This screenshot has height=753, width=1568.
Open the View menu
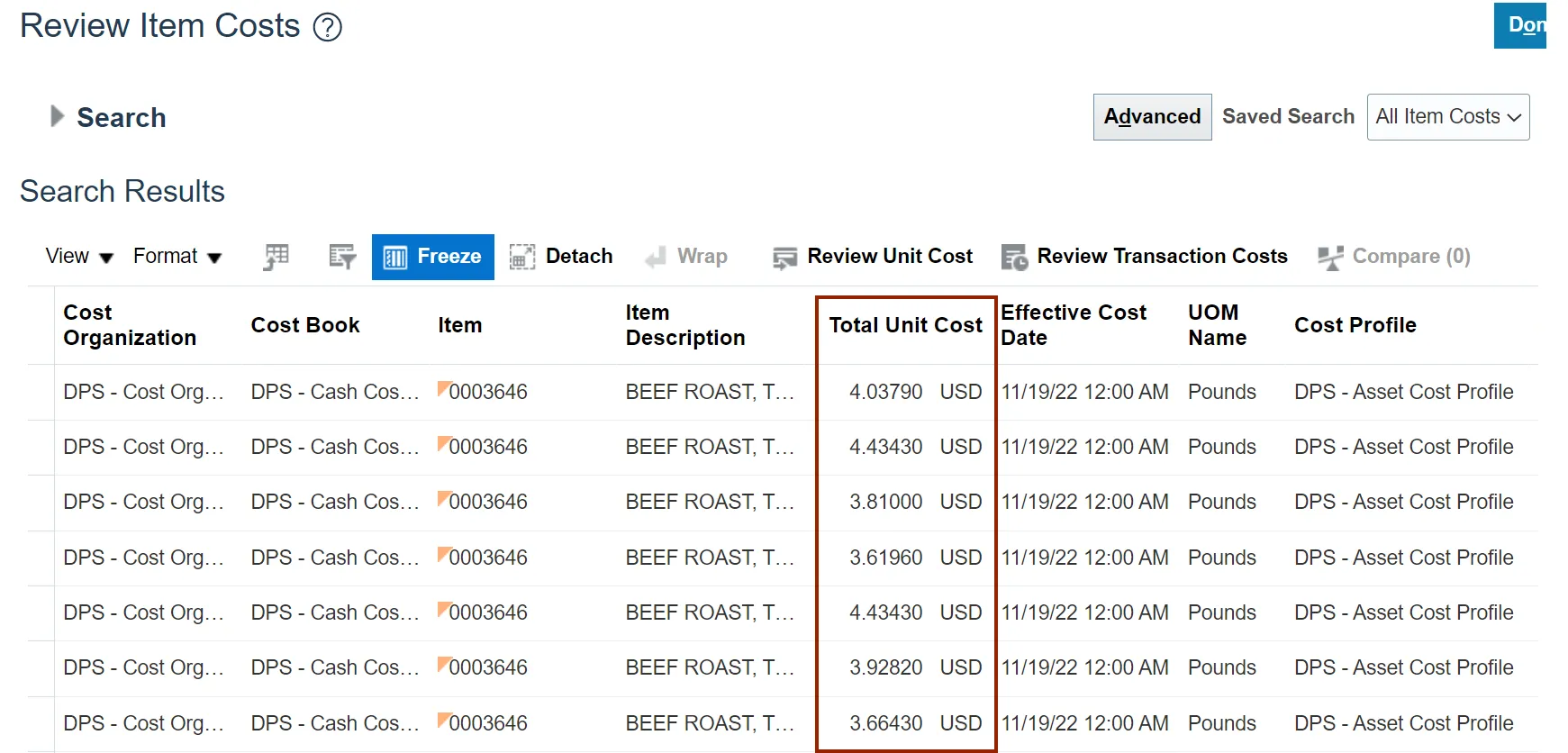point(79,257)
